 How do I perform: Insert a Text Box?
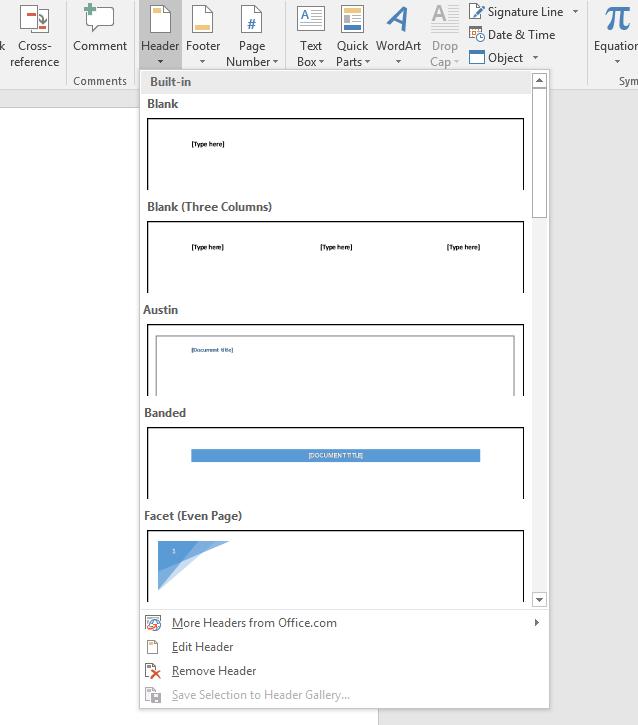pyautogui.click(x=311, y=36)
